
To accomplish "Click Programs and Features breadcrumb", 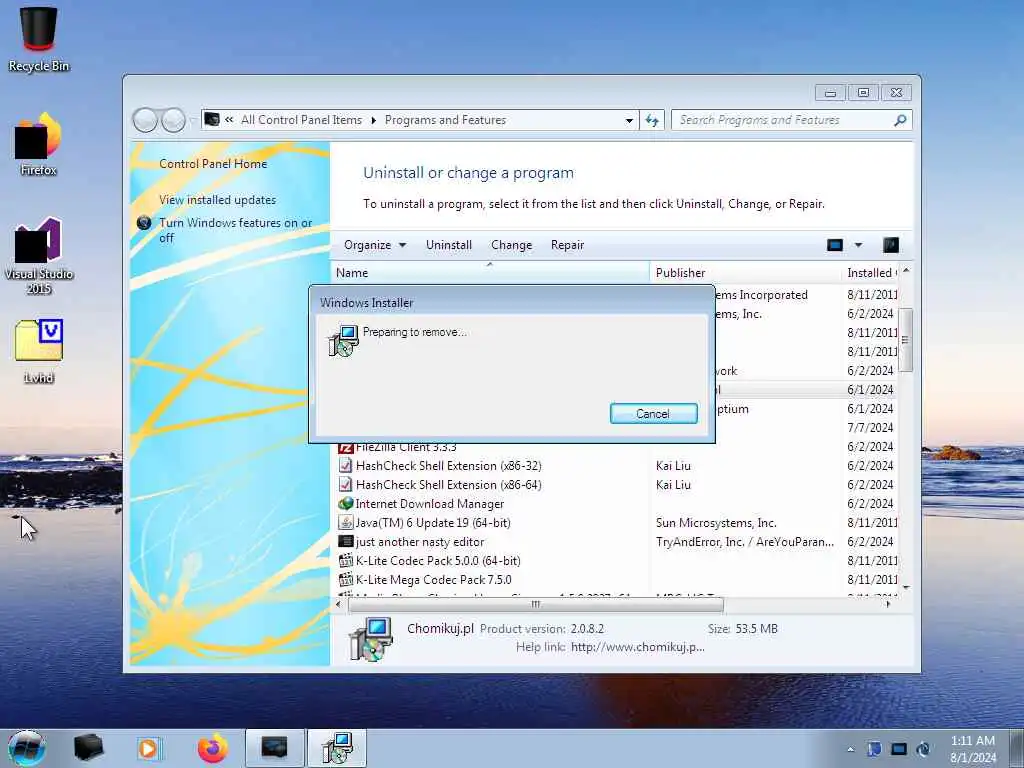I will pos(445,120).
